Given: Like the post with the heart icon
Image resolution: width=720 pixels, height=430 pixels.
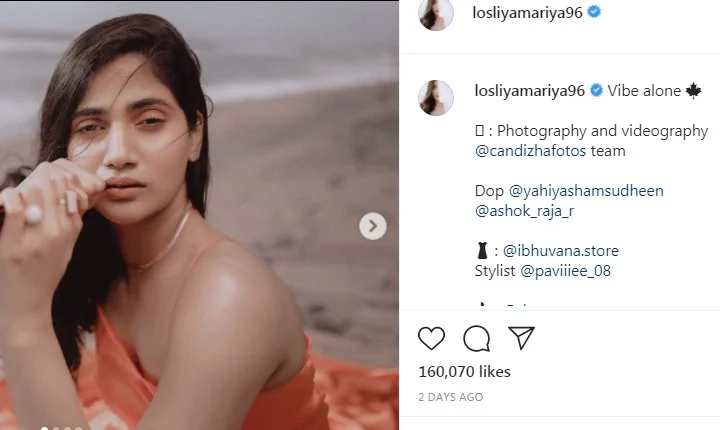Looking at the screenshot, I should coord(431,338).
